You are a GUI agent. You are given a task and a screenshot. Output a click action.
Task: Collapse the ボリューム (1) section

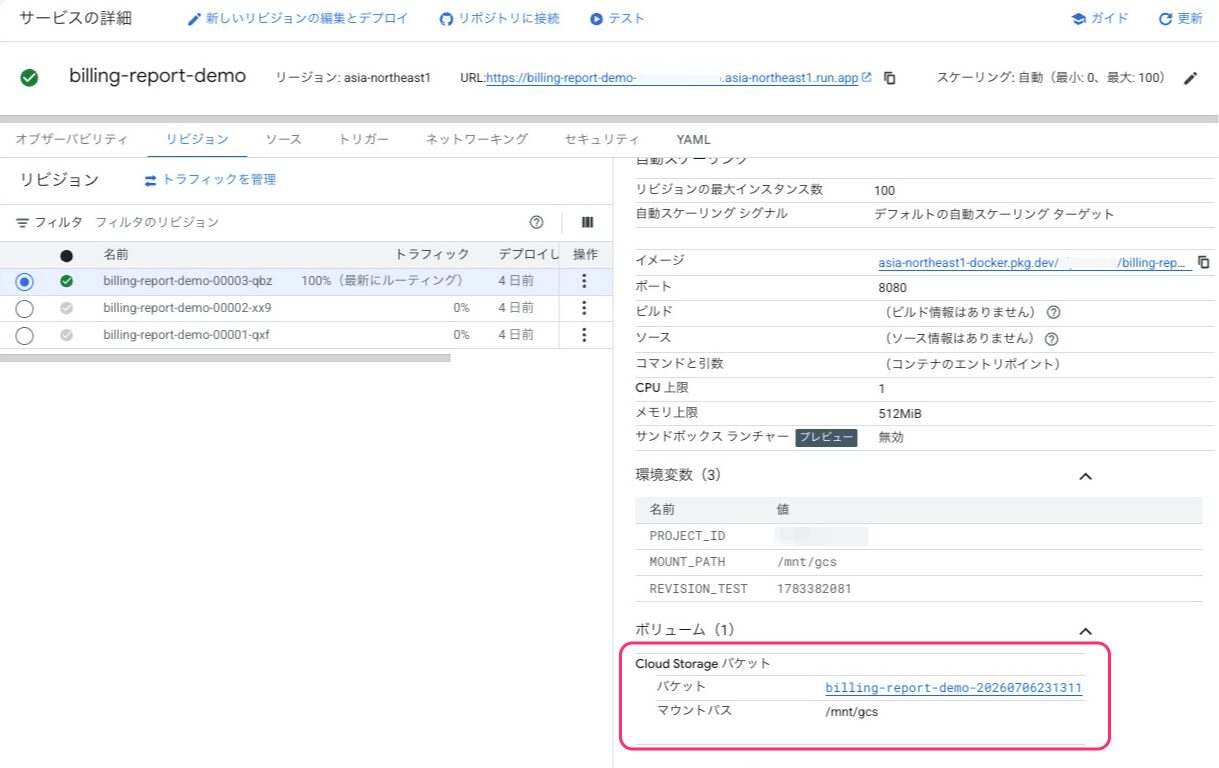[x=1085, y=631]
